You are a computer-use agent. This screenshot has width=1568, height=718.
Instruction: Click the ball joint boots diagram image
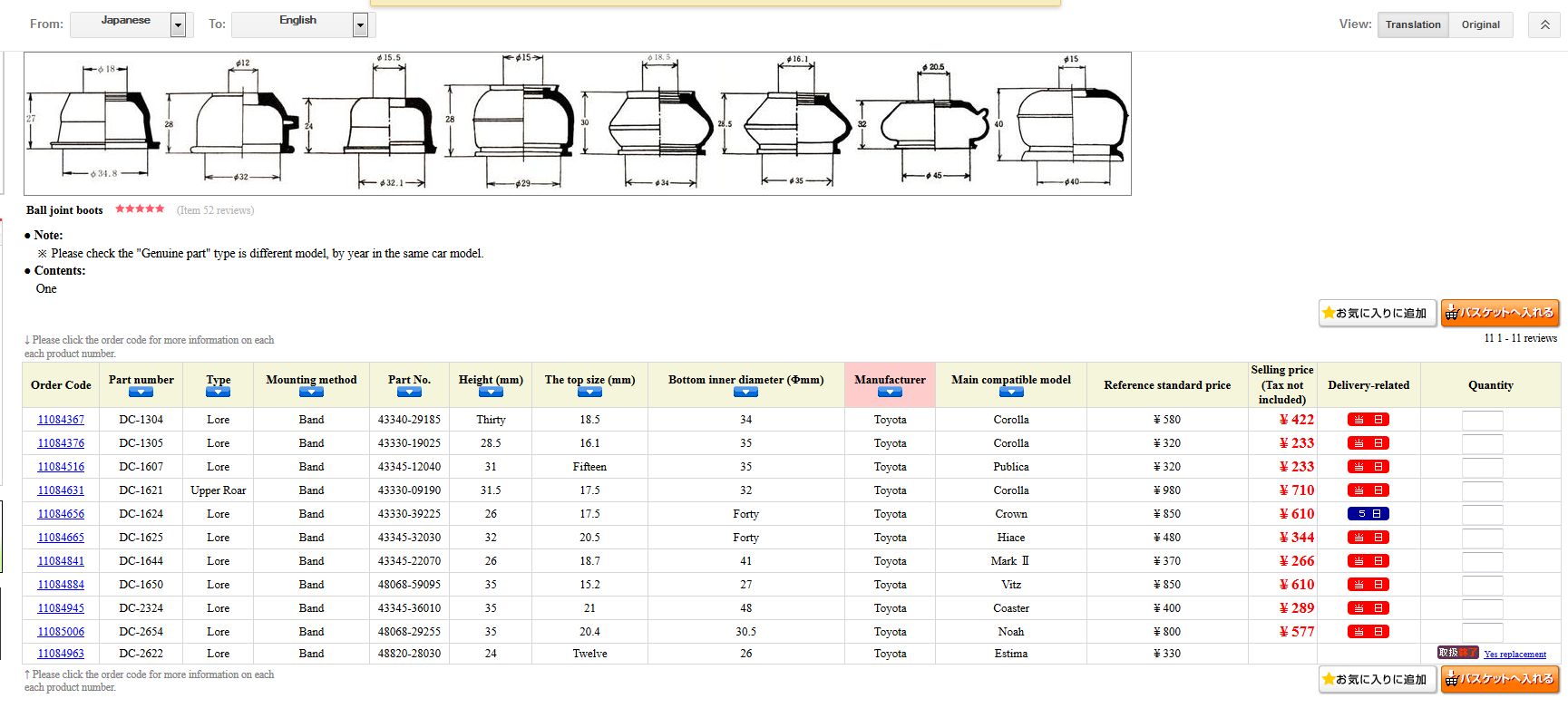(577, 123)
